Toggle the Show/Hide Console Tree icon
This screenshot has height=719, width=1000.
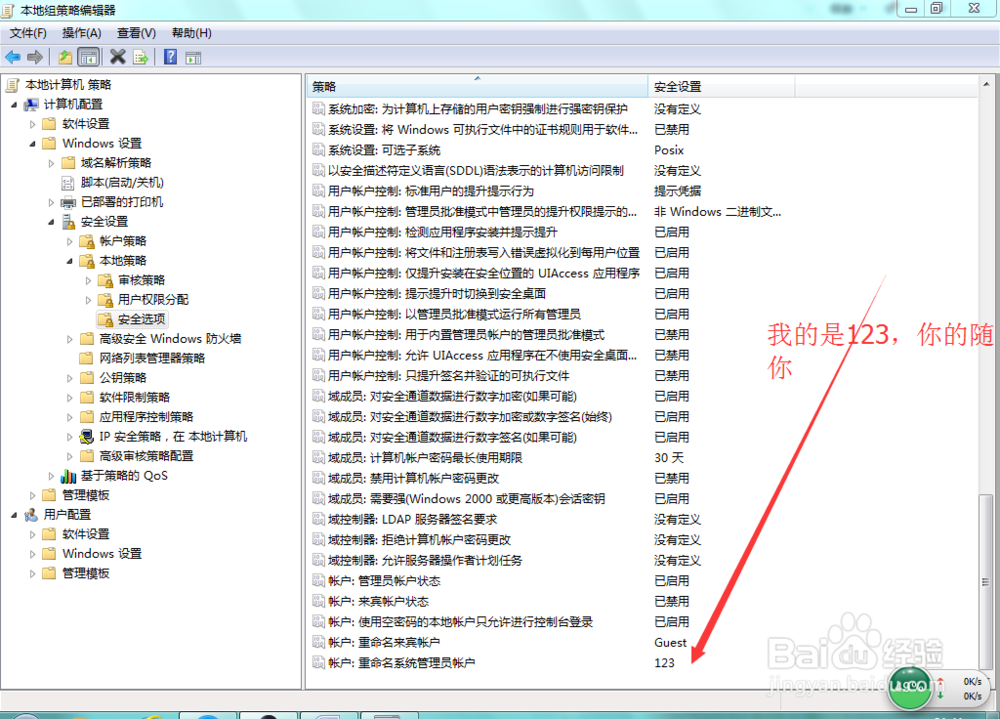[89, 57]
